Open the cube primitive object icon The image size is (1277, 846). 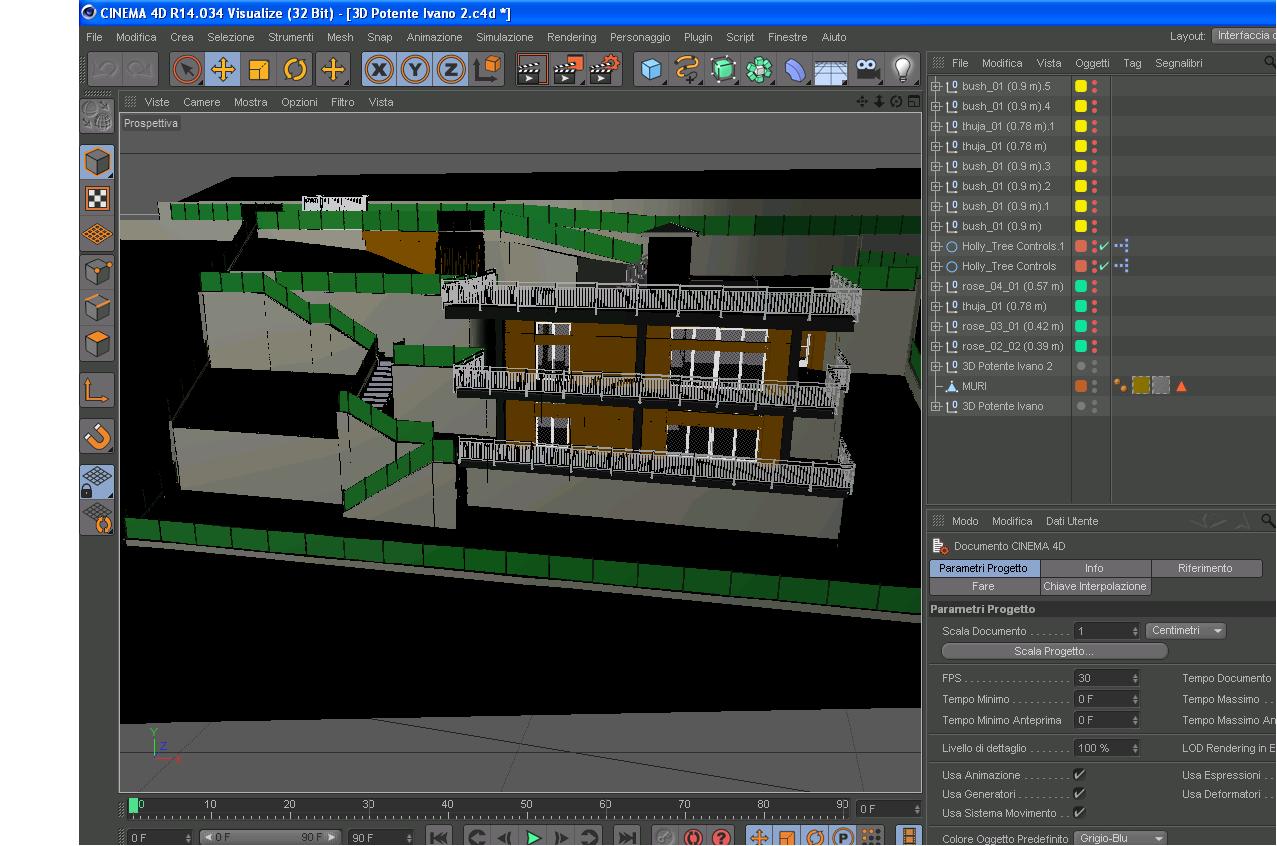(651, 69)
